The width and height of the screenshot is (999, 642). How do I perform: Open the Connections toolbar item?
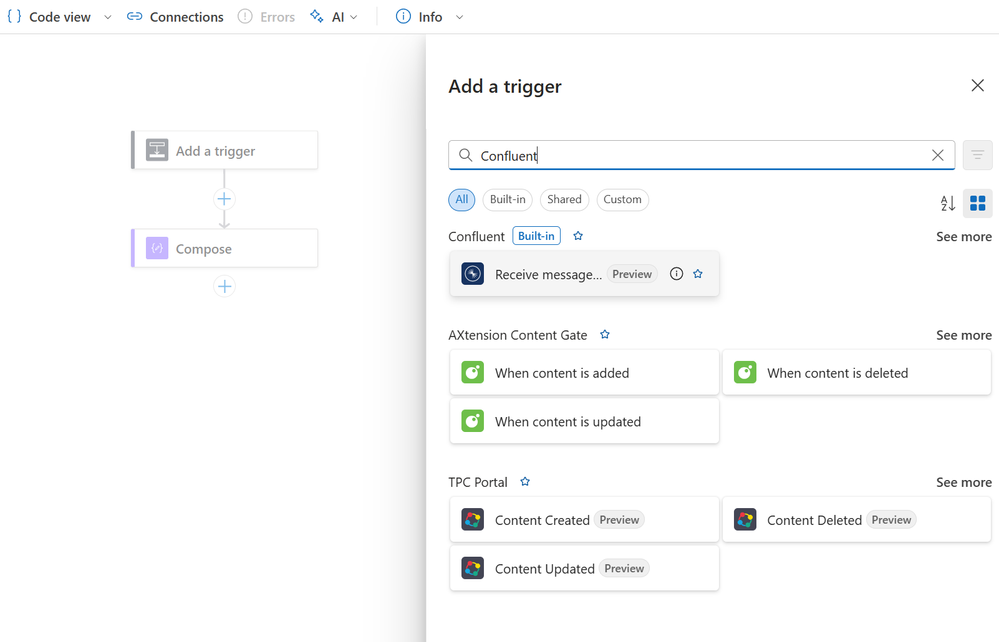tap(175, 17)
